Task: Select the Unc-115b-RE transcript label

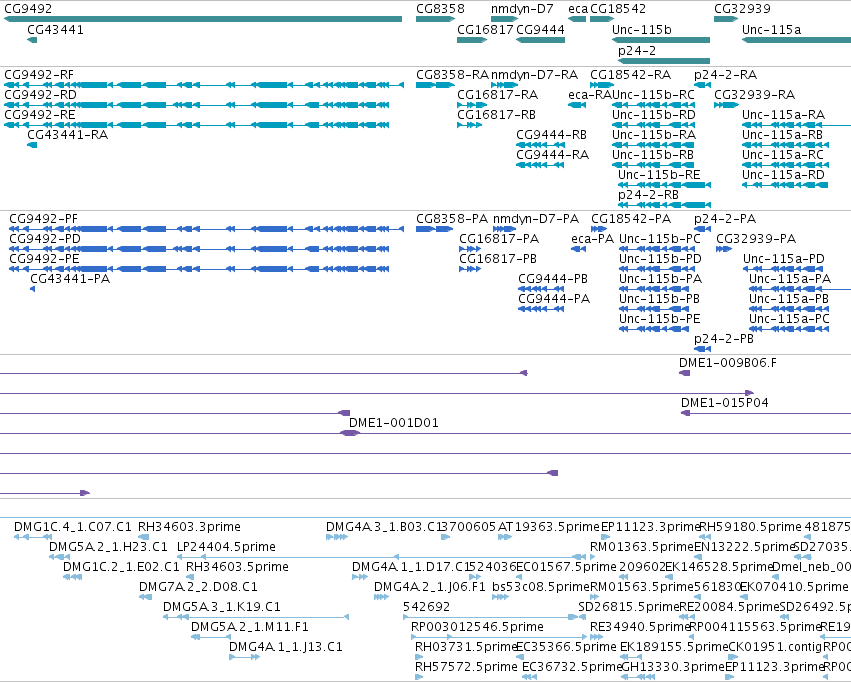Action: [x=659, y=175]
